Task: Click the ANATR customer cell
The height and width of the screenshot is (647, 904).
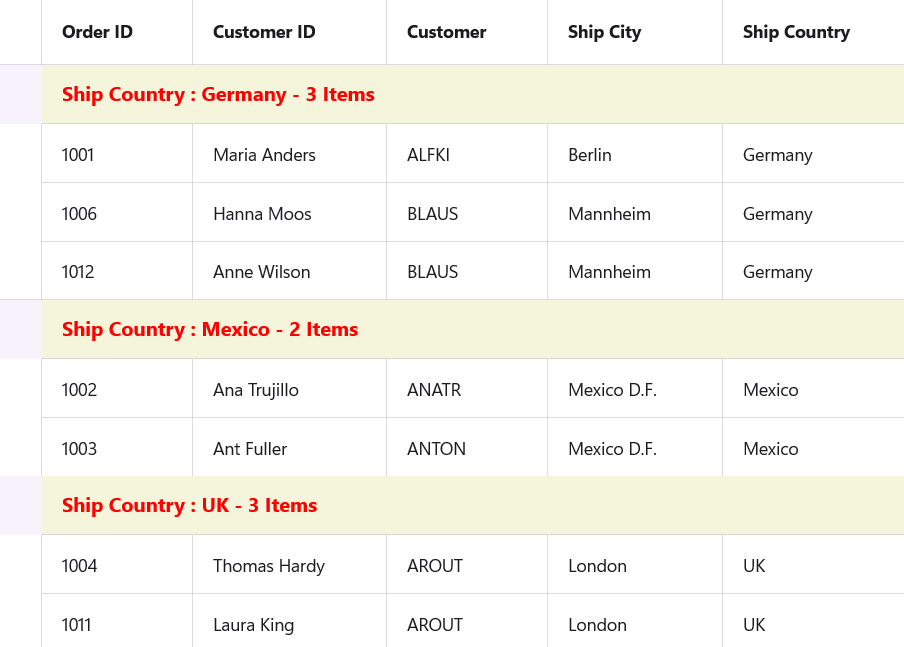Action: click(x=434, y=390)
